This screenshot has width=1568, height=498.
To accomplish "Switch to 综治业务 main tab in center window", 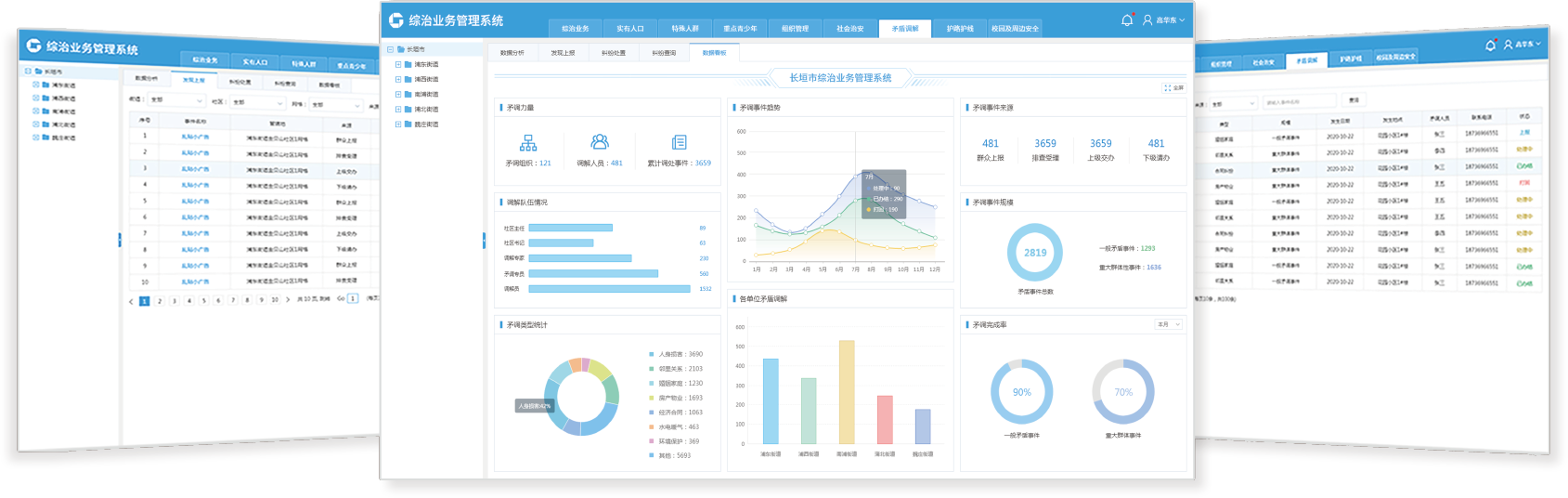I will (575, 28).
